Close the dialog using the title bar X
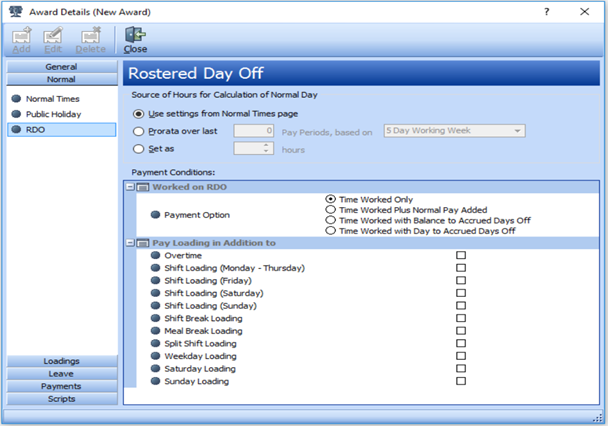This screenshot has width=608, height=426. tap(584, 12)
